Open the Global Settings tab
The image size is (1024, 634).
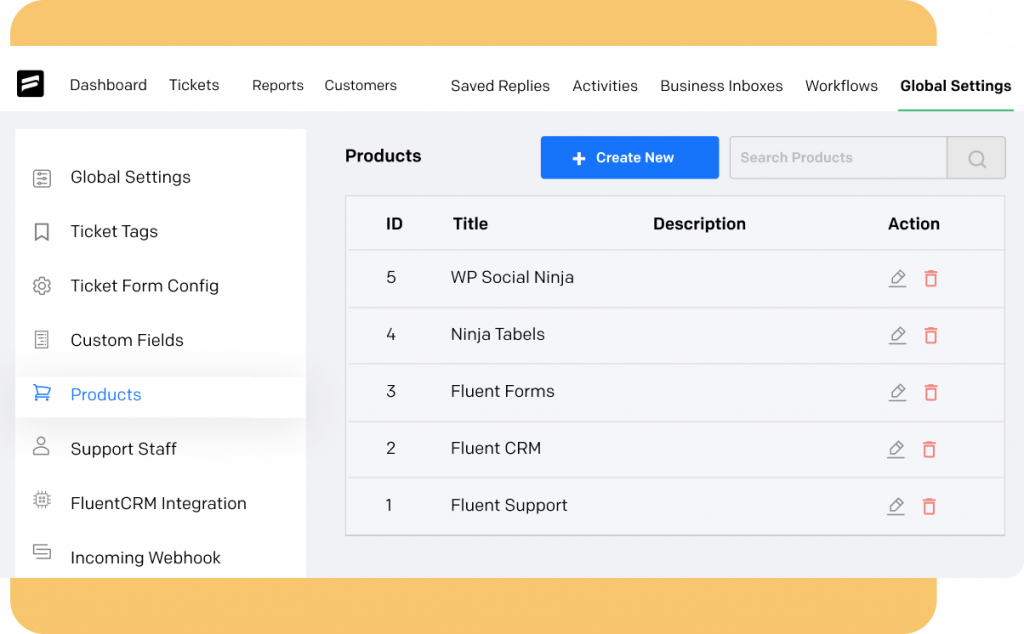click(955, 86)
